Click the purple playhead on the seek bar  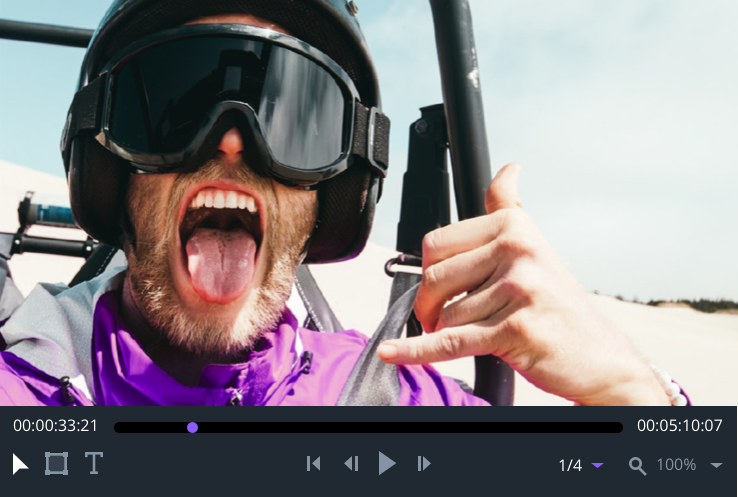[192, 427]
